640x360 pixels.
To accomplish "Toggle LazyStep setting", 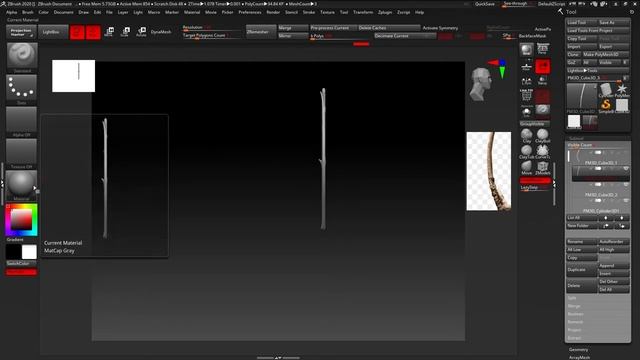I will pos(536,187).
